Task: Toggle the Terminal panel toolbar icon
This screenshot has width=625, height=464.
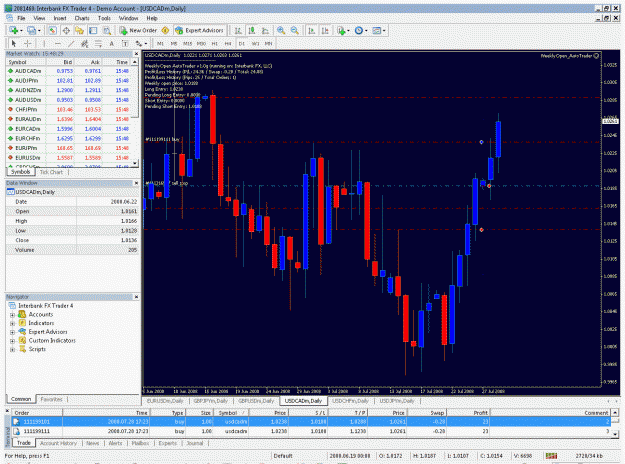Action: click(93, 30)
